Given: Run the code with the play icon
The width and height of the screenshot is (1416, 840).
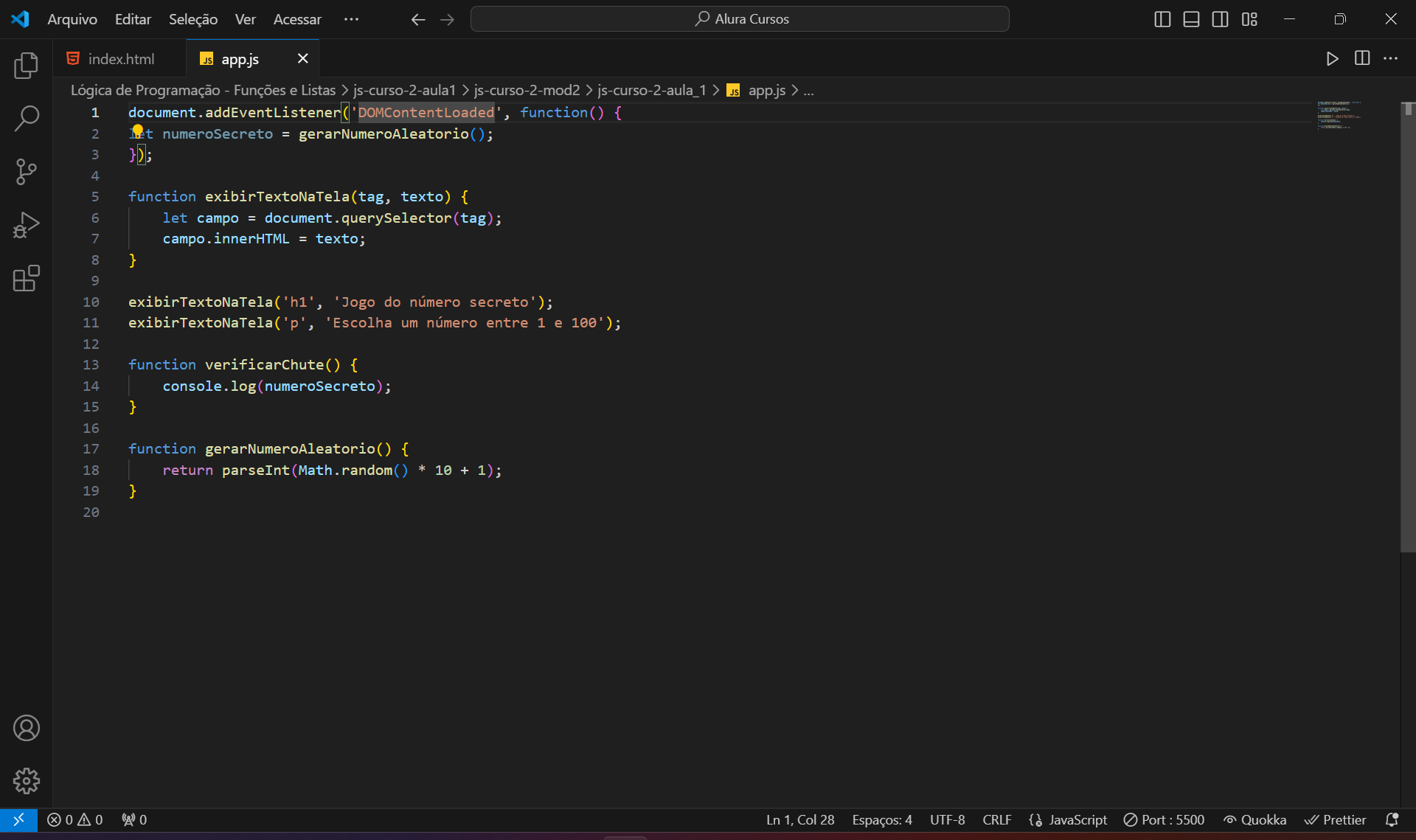Looking at the screenshot, I should point(1332,58).
